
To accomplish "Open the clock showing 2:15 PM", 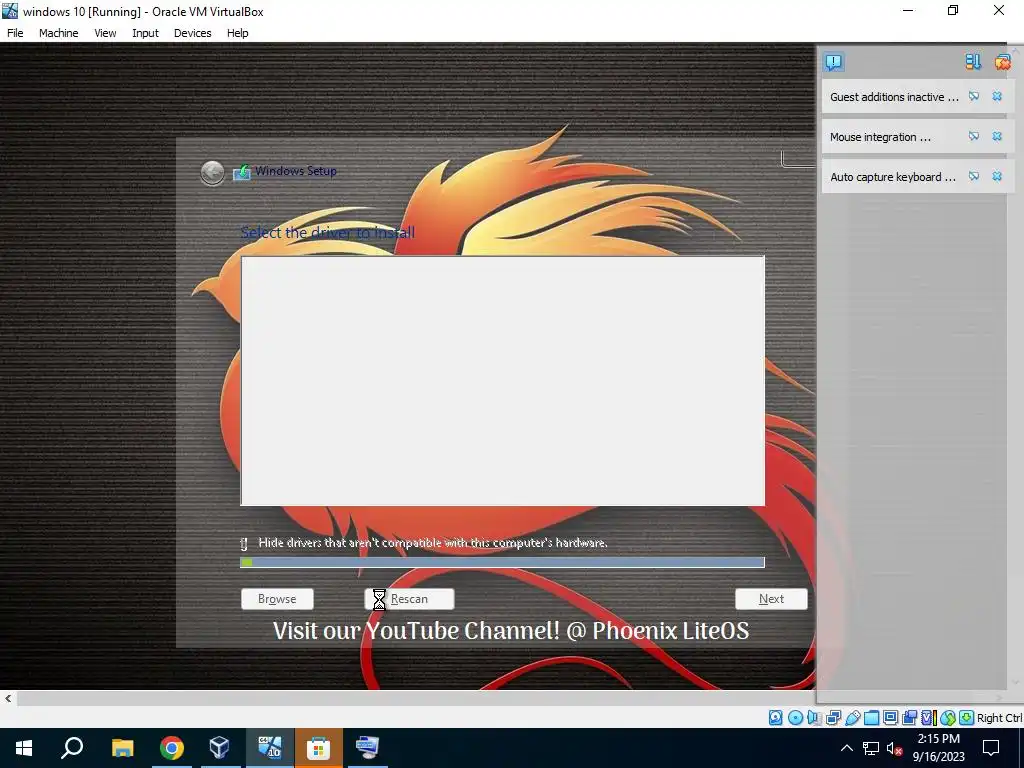I will [x=938, y=748].
